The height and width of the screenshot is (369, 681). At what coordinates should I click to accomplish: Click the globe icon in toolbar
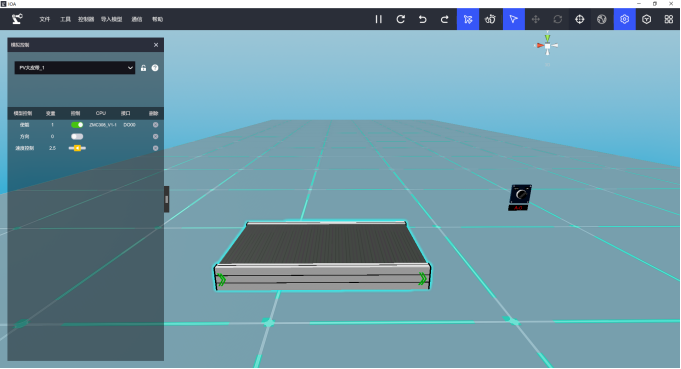[602, 19]
